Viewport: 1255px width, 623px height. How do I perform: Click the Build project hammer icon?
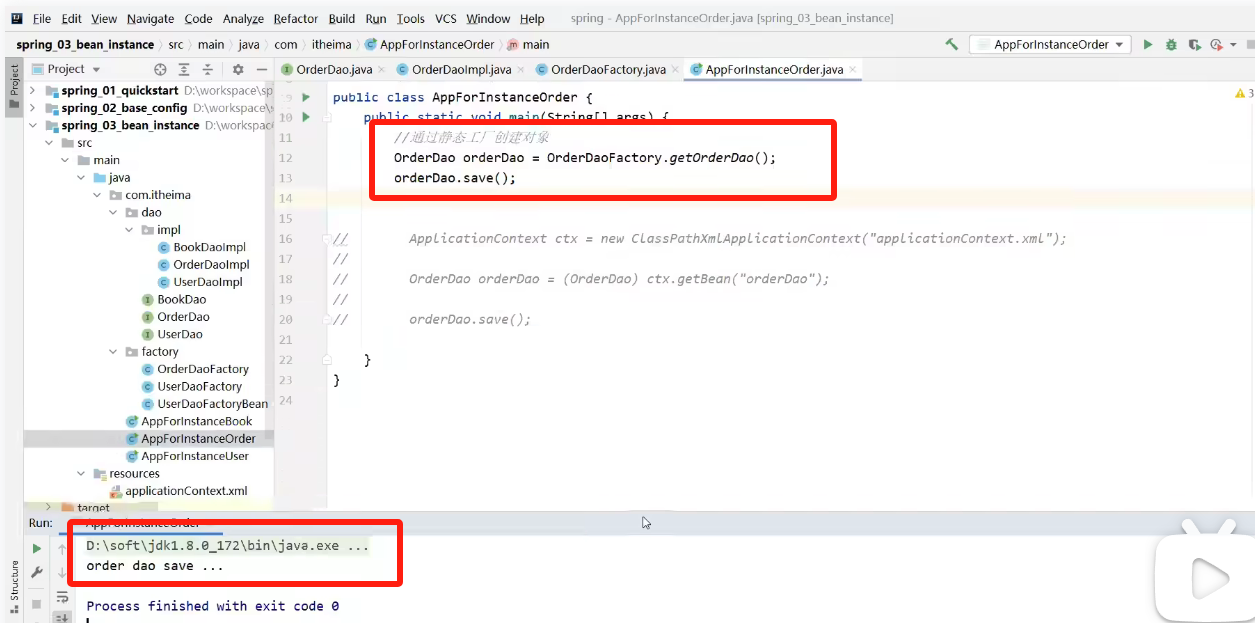click(x=951, y=44)
